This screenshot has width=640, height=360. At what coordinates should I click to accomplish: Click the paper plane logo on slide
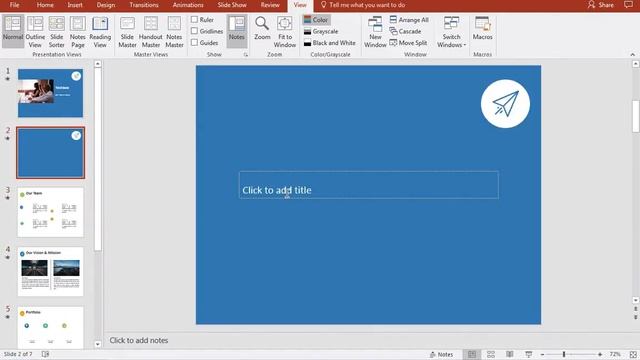pyautogui.click(x=505, y=104)
